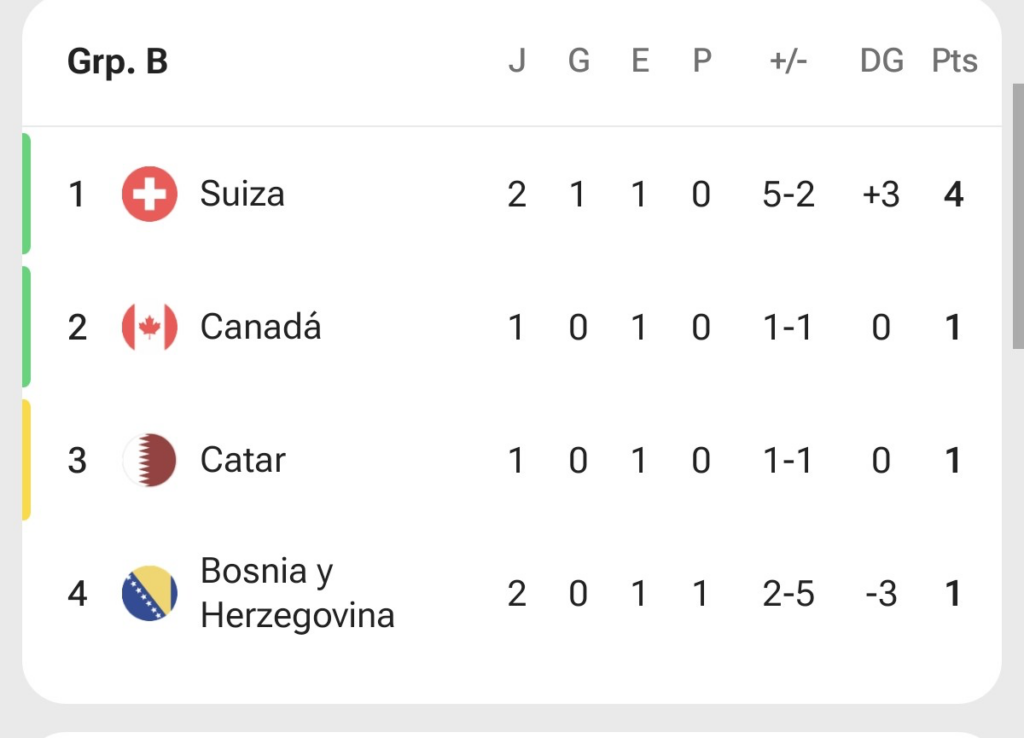
Task: Click the +/- column header
Action: tap(788, 61)
